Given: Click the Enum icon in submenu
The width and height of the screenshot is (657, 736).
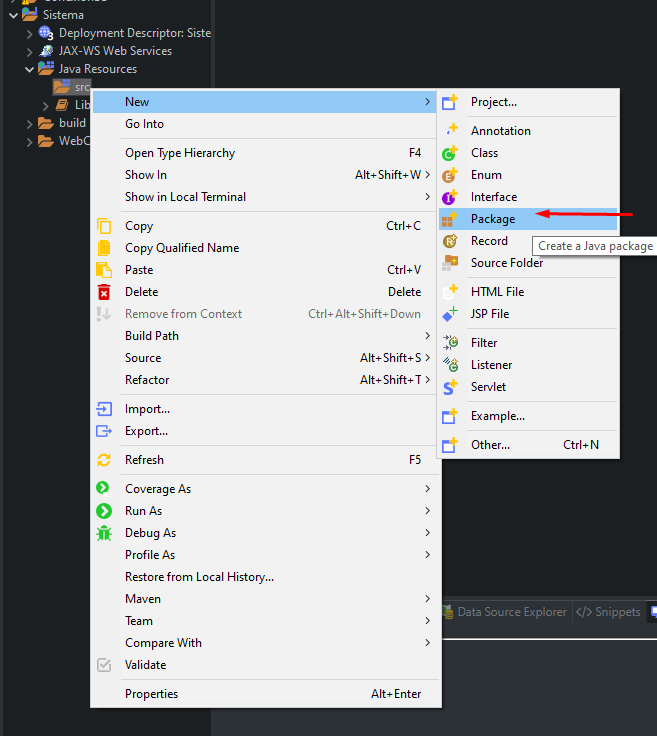Looking at the screenshot, I should click(x=450, y=175).
